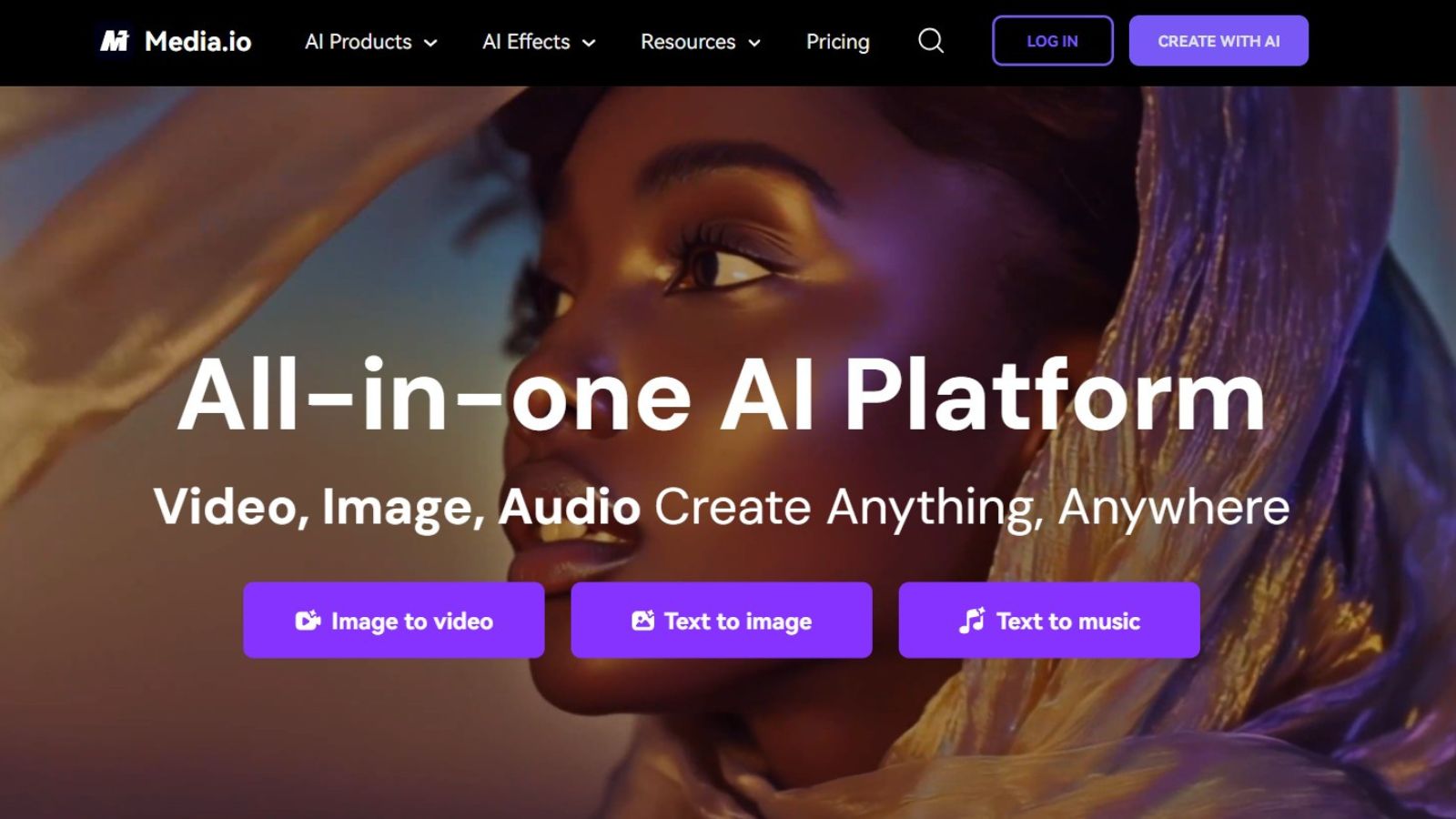Screen dimensions: 1456x819
Task: Open the AI Products menu
Action: [371, 42]
